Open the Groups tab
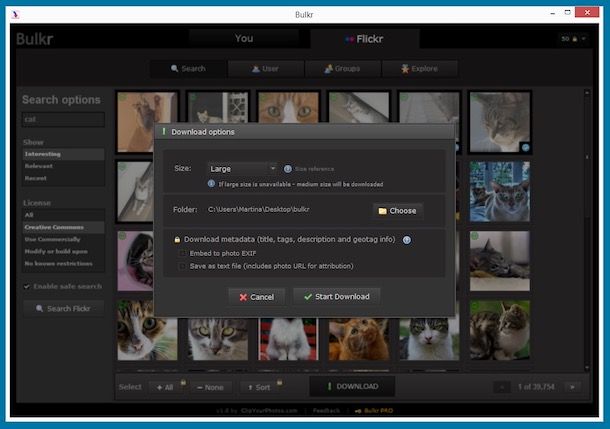610x429 pixels. (x=342, y=69)
